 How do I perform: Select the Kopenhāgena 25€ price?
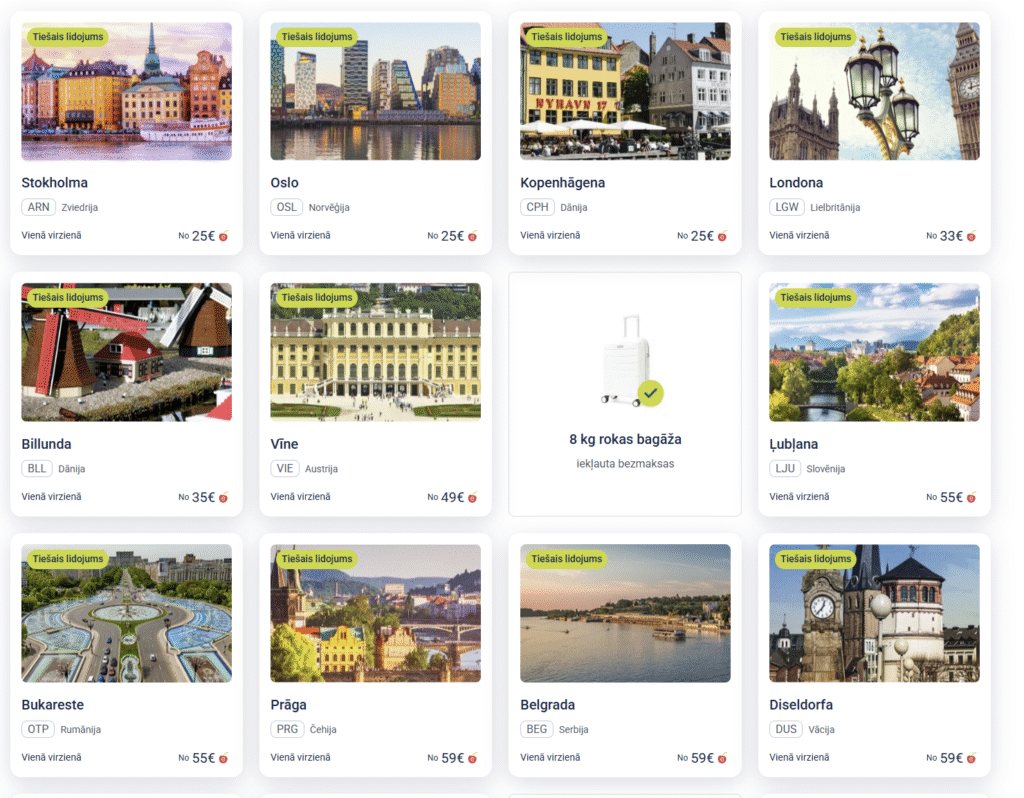coord(701,236)
